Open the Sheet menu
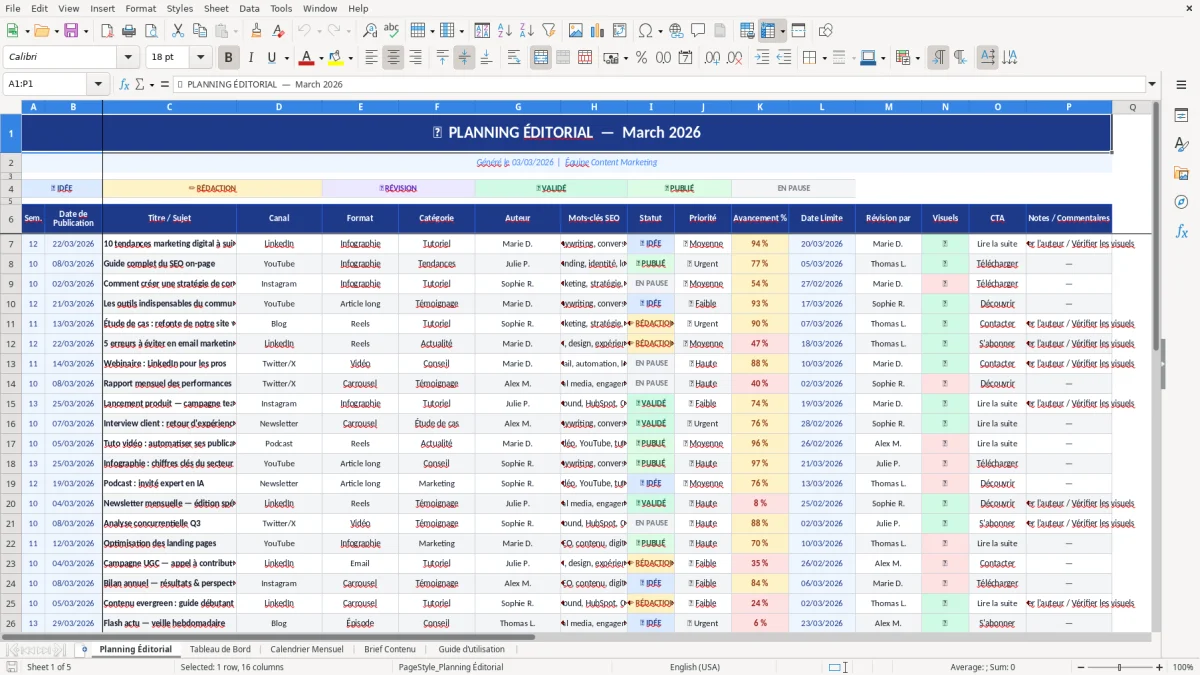Viewport: 1200px width, 675px height. [216, 8]
